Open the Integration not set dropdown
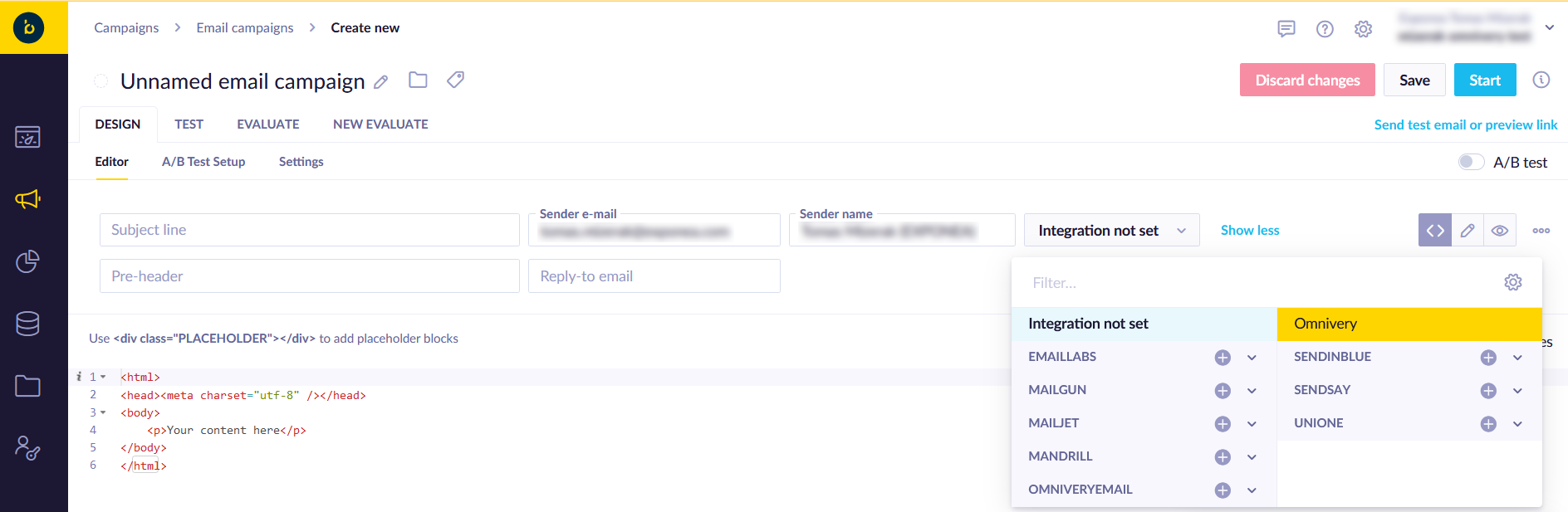Viewport: 1568px width, 512px height. [1111, 231]
